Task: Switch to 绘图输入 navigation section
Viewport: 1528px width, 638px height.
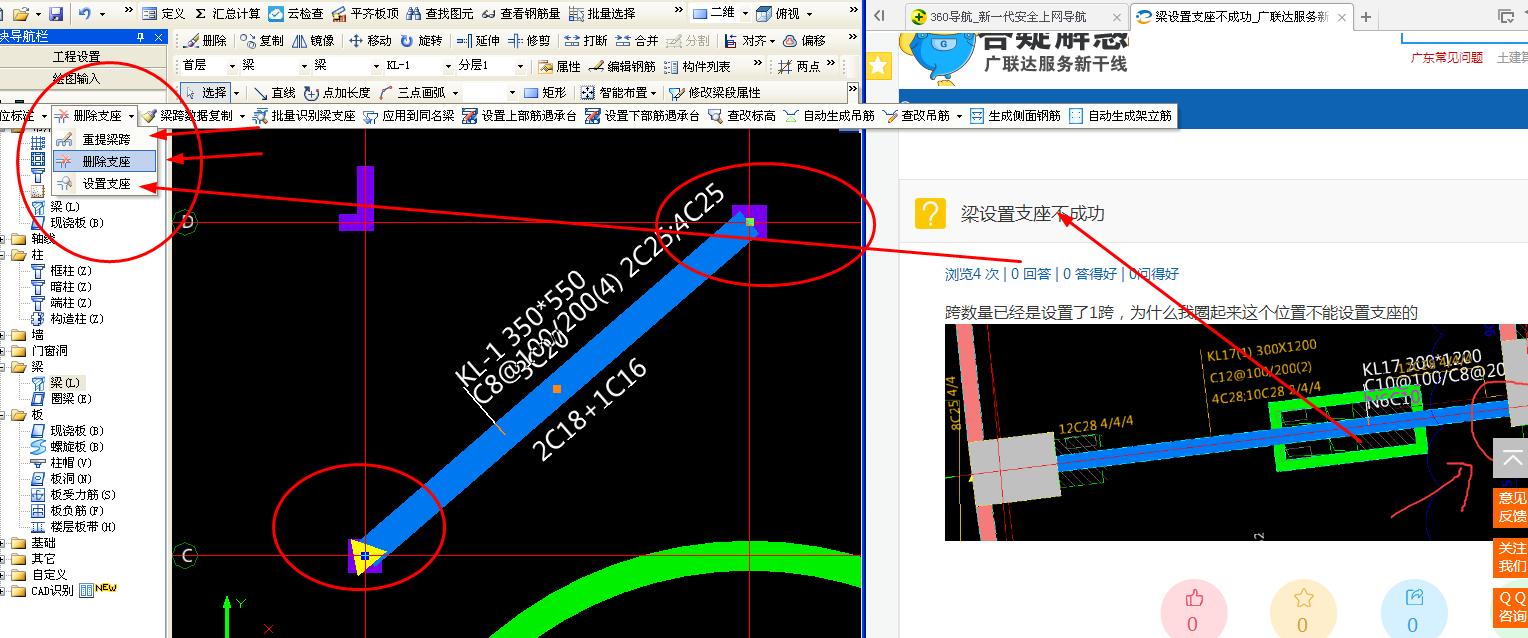Action: (x=77, y=78)
